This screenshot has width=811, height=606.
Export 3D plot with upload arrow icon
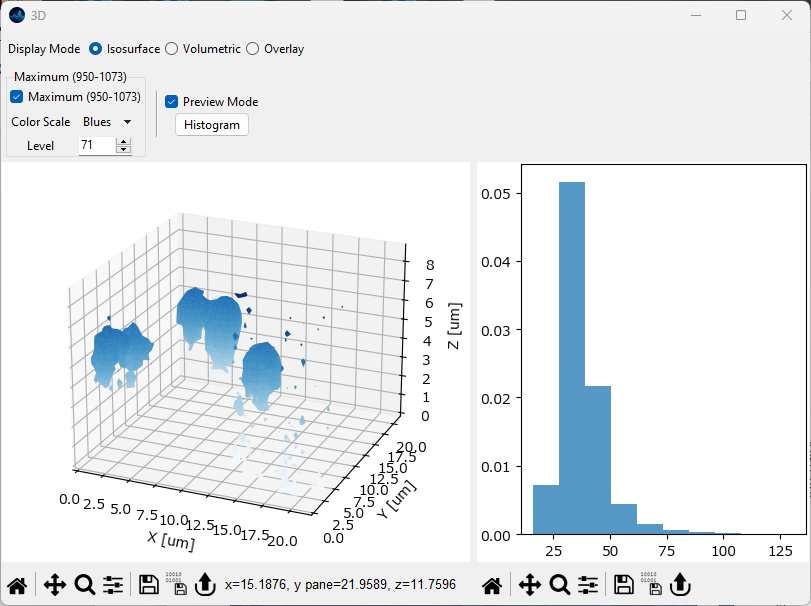point(204,585)
